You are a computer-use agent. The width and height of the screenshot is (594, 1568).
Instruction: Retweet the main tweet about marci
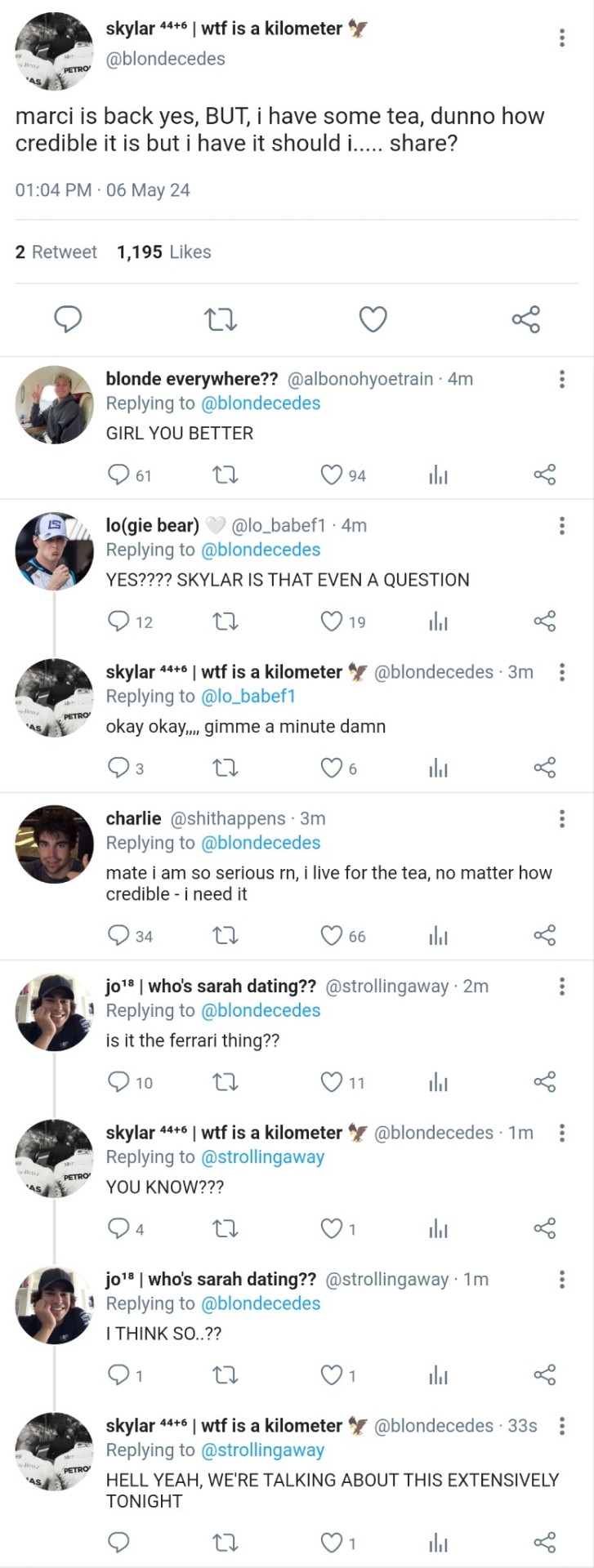pos(220,318)
